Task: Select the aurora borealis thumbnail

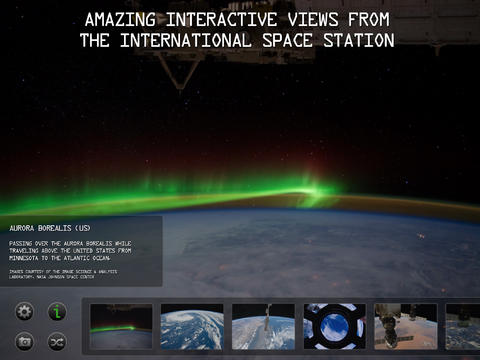Action: (121, 326)
